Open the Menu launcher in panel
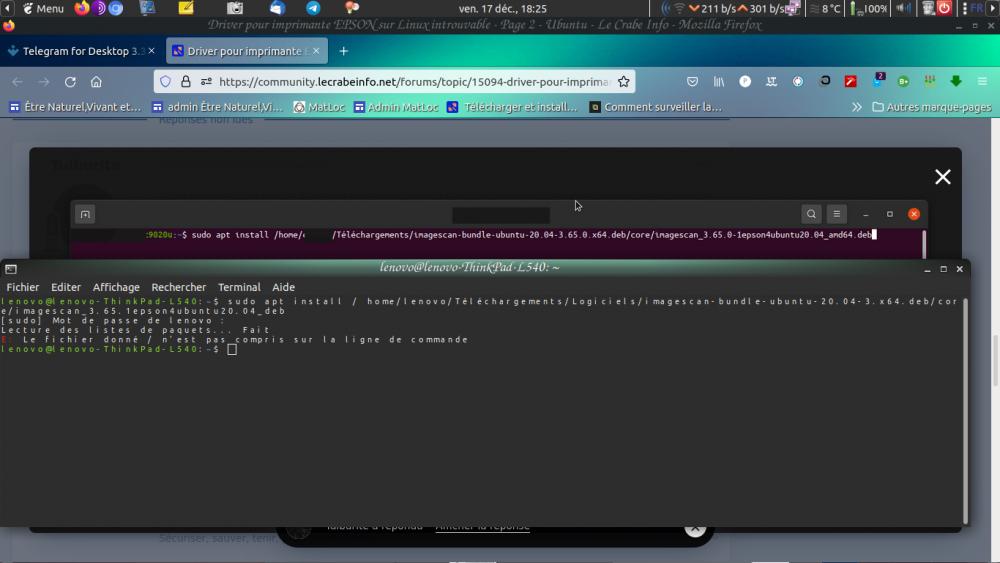The height and width of the screenshot is (563, 1000). [x=42, y=8]
